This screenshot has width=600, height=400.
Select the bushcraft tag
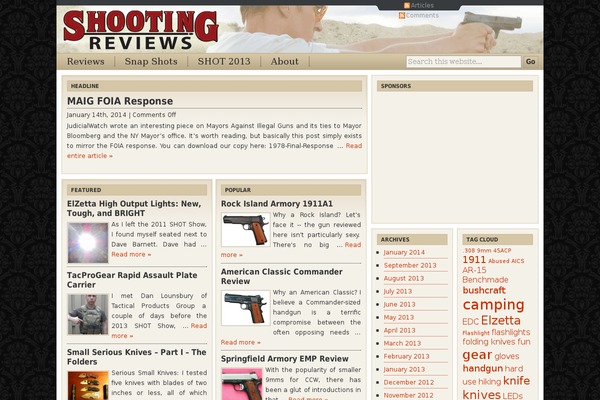(x=484, y=291)
